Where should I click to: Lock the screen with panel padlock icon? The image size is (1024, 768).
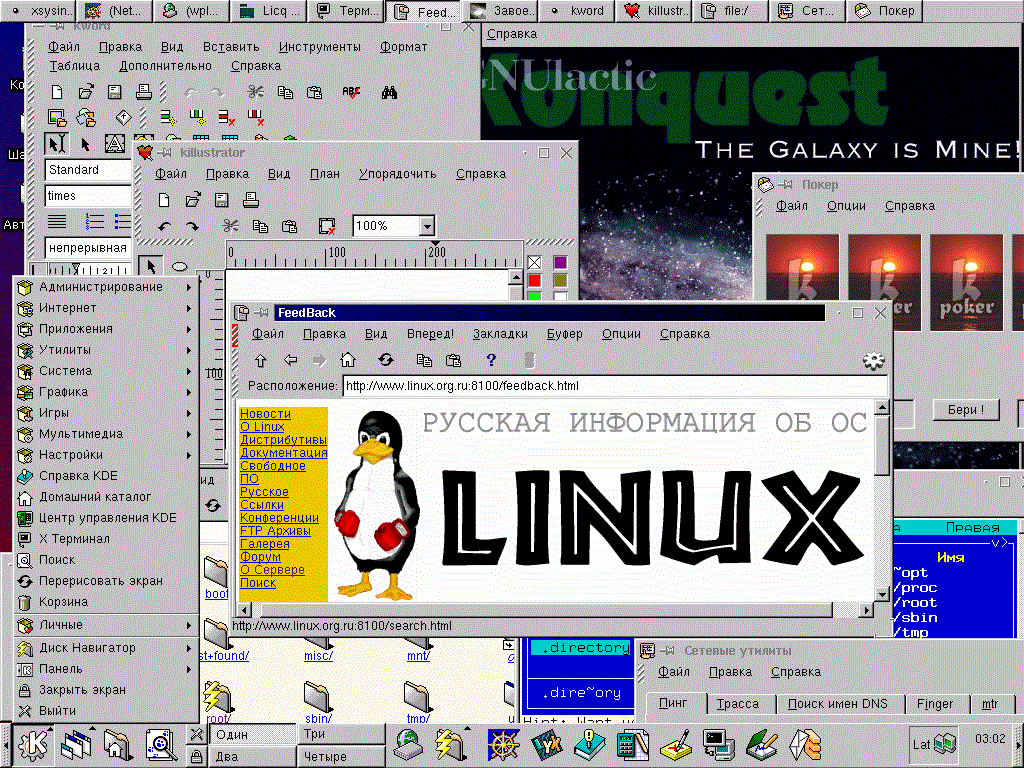click(196, 756)
